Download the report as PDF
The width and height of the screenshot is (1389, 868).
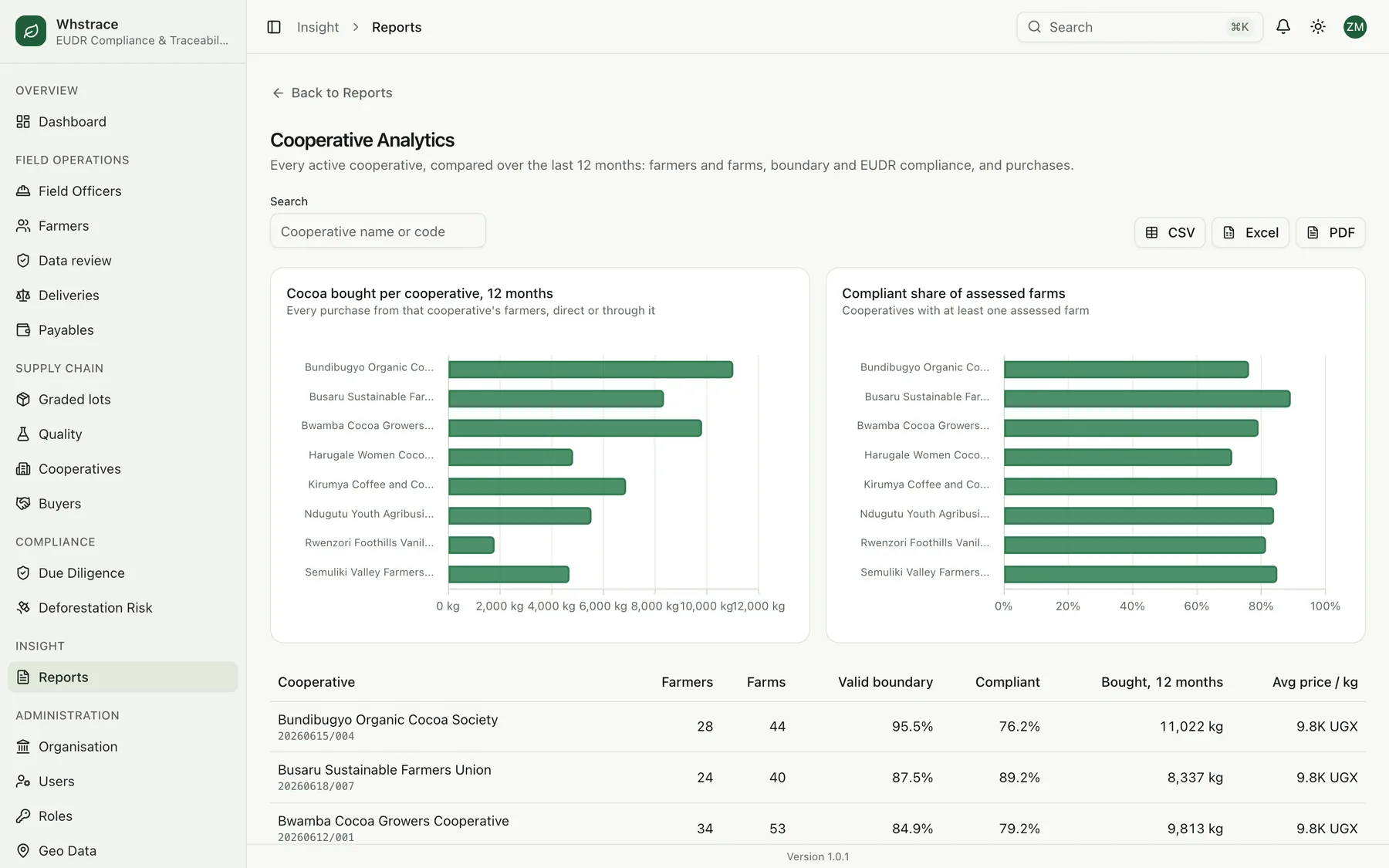1330,232
